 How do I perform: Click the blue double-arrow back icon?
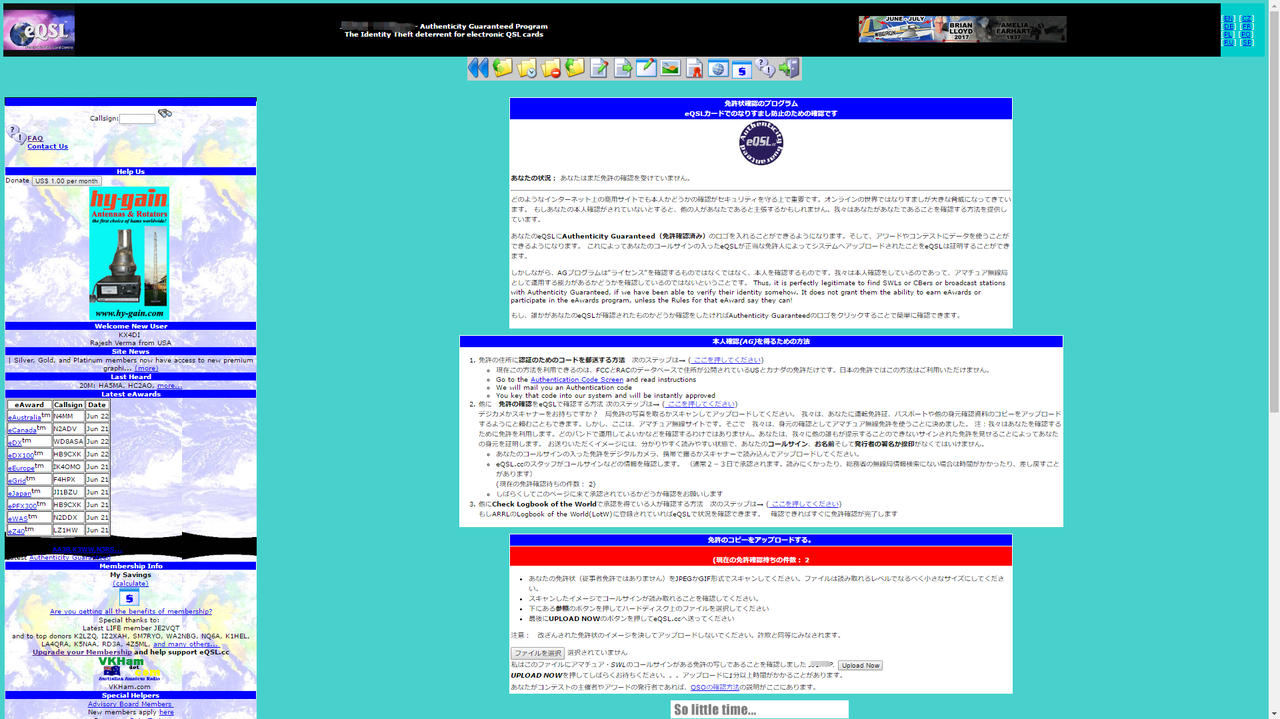pyautogui.click(x=478, y=68)
